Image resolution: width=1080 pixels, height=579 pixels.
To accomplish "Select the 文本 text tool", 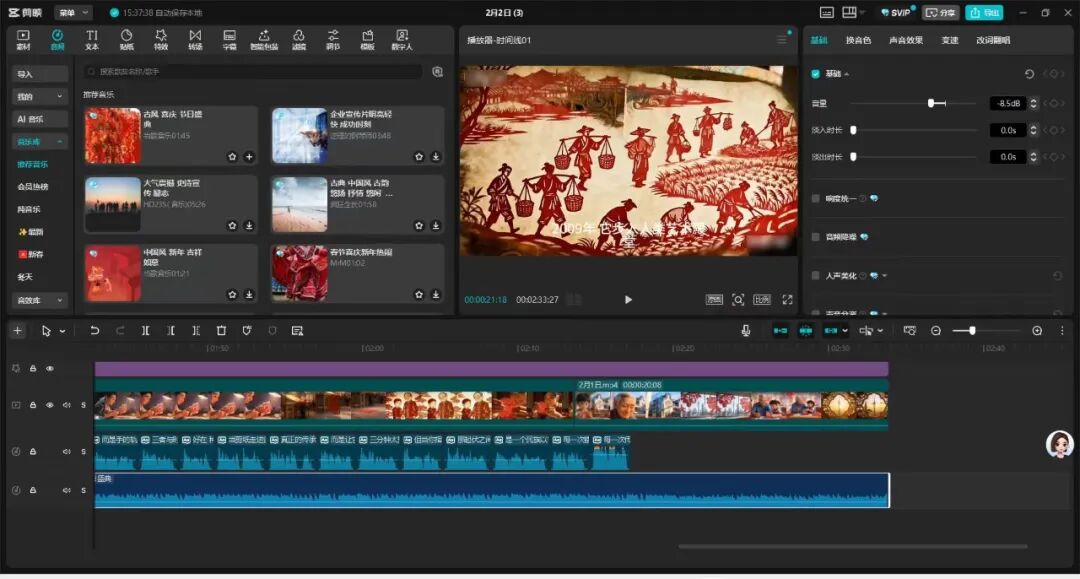I will coord(92,40).
